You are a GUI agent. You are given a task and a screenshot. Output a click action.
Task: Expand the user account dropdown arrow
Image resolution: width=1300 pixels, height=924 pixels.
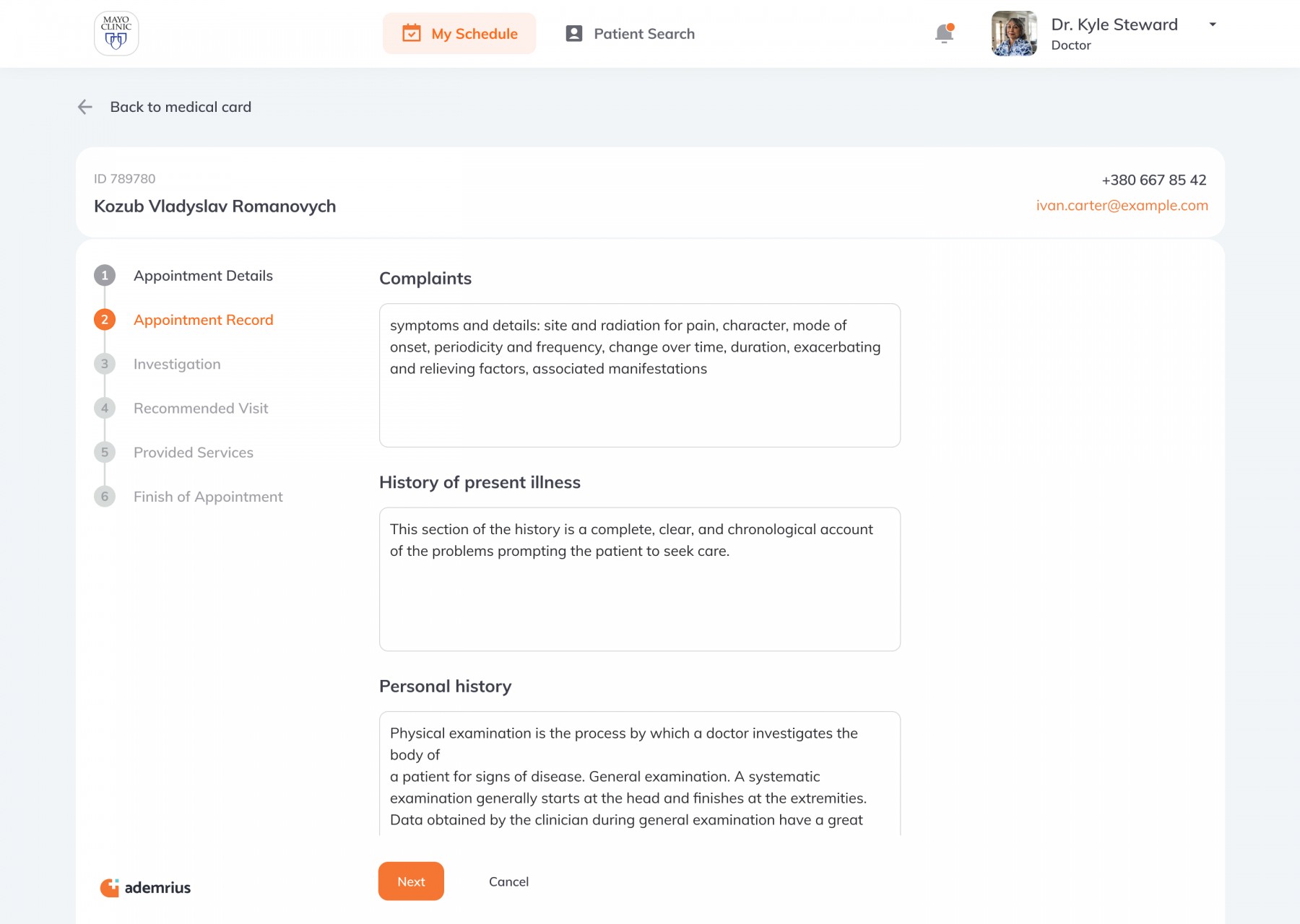pos(1213,25)
